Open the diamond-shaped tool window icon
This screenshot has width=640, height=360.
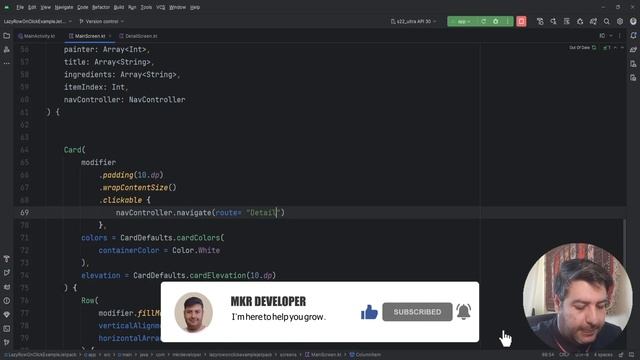[x=7, y=315]
